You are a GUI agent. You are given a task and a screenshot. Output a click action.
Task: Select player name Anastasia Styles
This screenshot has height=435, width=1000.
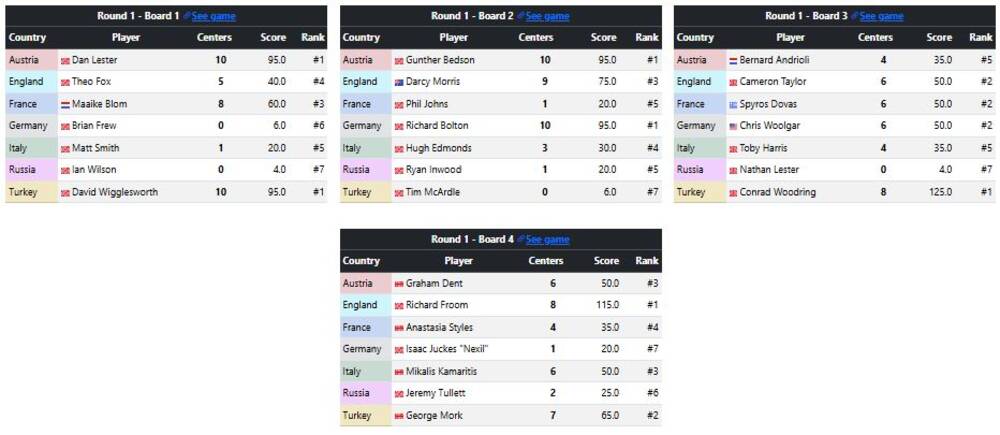(x=439, y=328)
